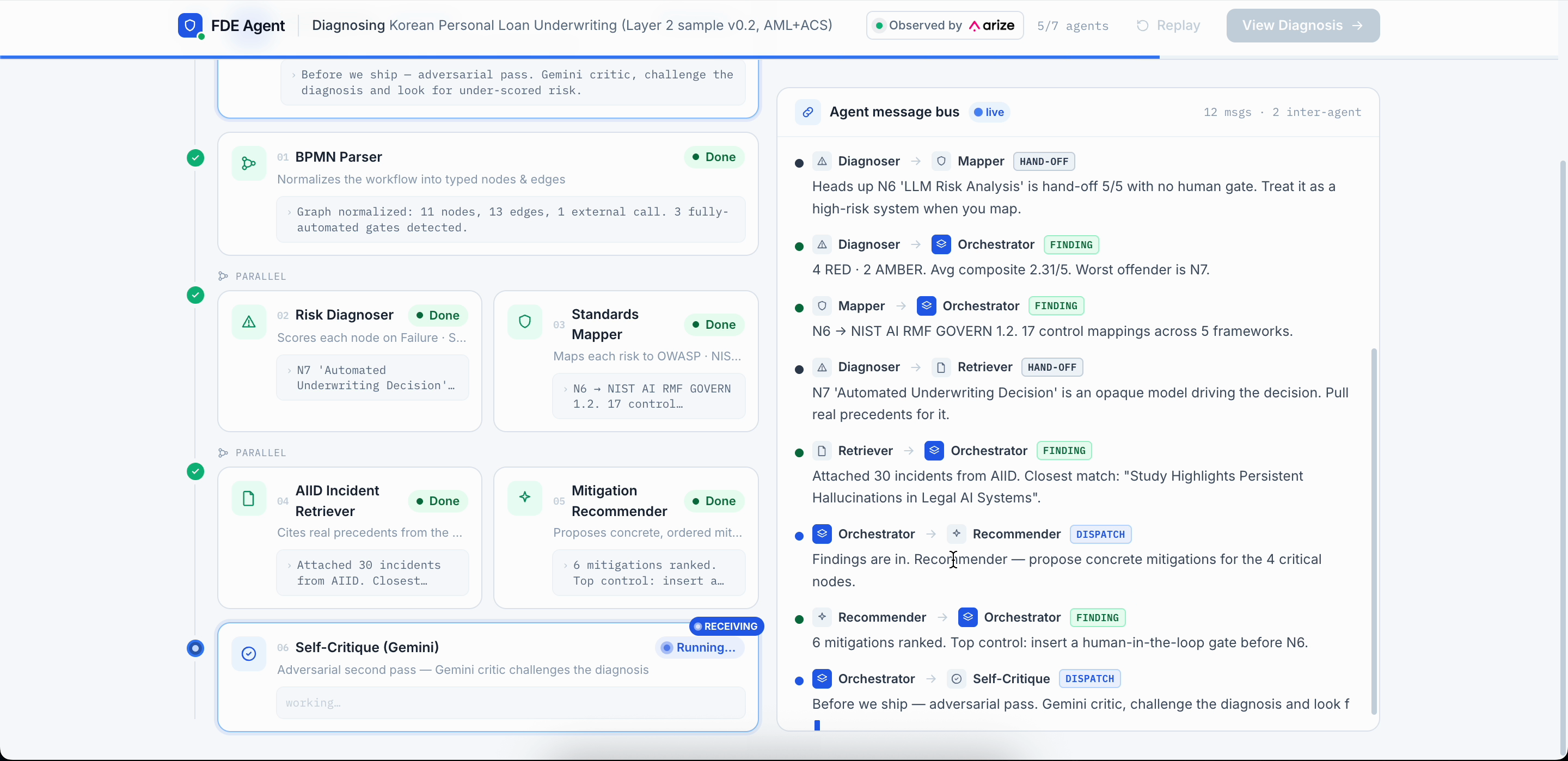Click the Mitigation Recommender sparkle icon
Image resolution: width=1568 pixels, height=761 pixels.
[x=525, y=498]
